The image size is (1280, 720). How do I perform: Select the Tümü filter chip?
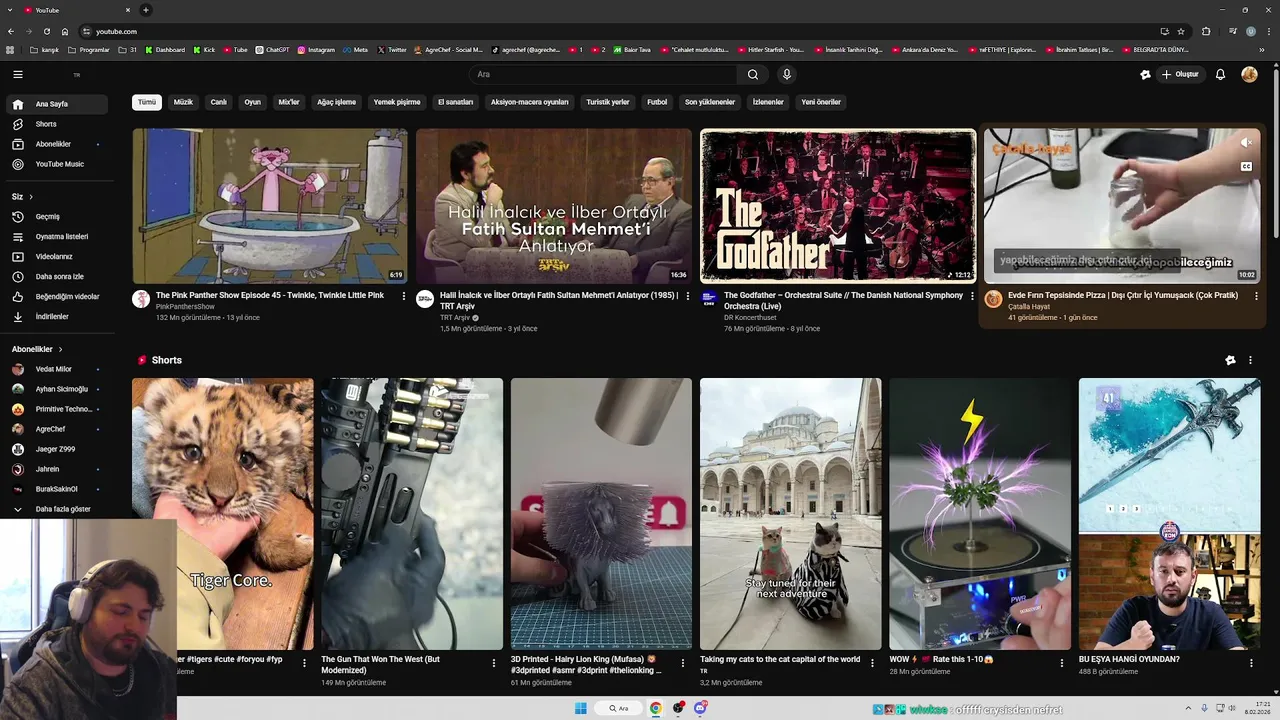coord(147,102)
